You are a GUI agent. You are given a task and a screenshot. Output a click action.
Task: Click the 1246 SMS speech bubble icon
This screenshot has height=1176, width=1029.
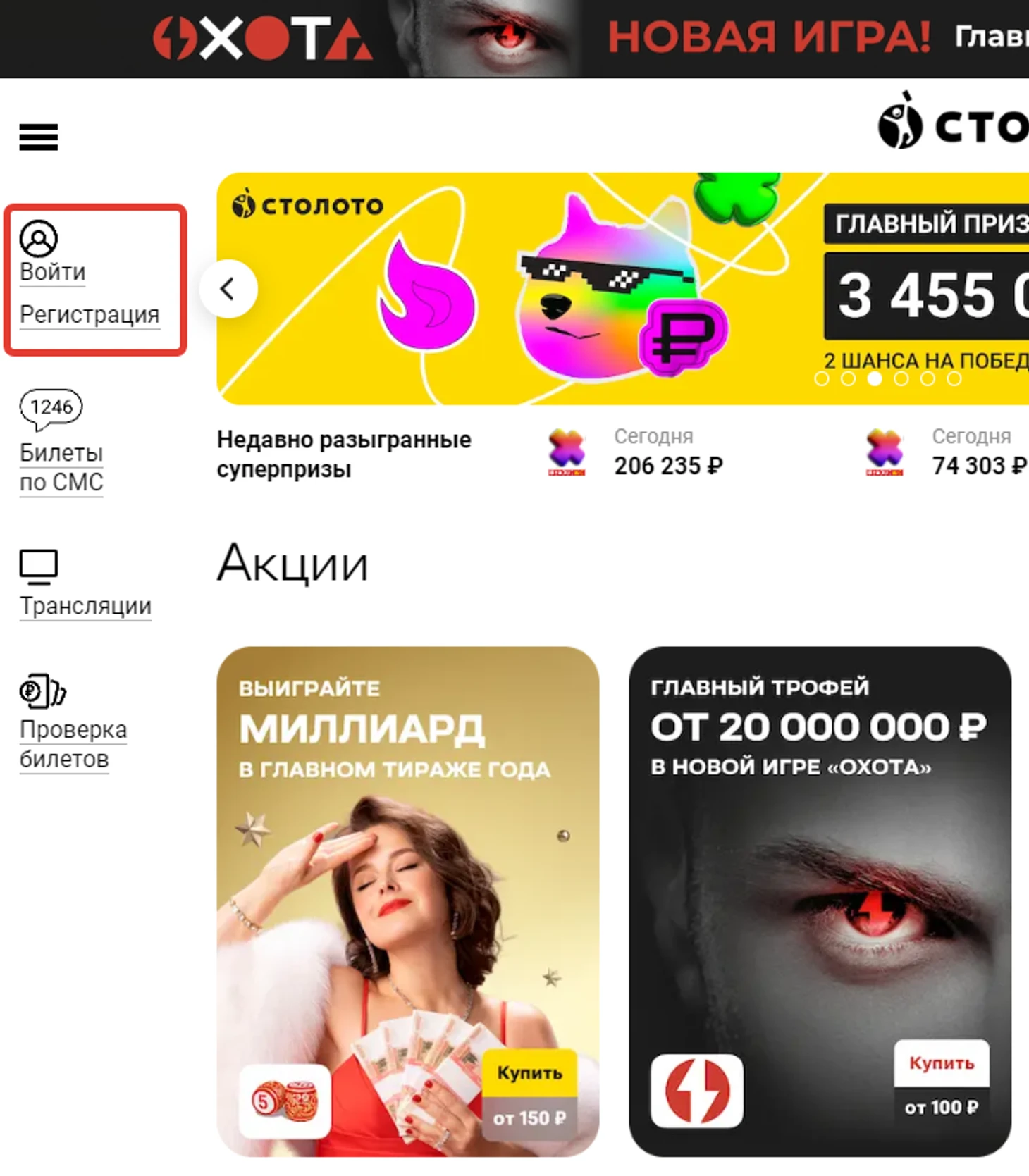click(51, 409)
